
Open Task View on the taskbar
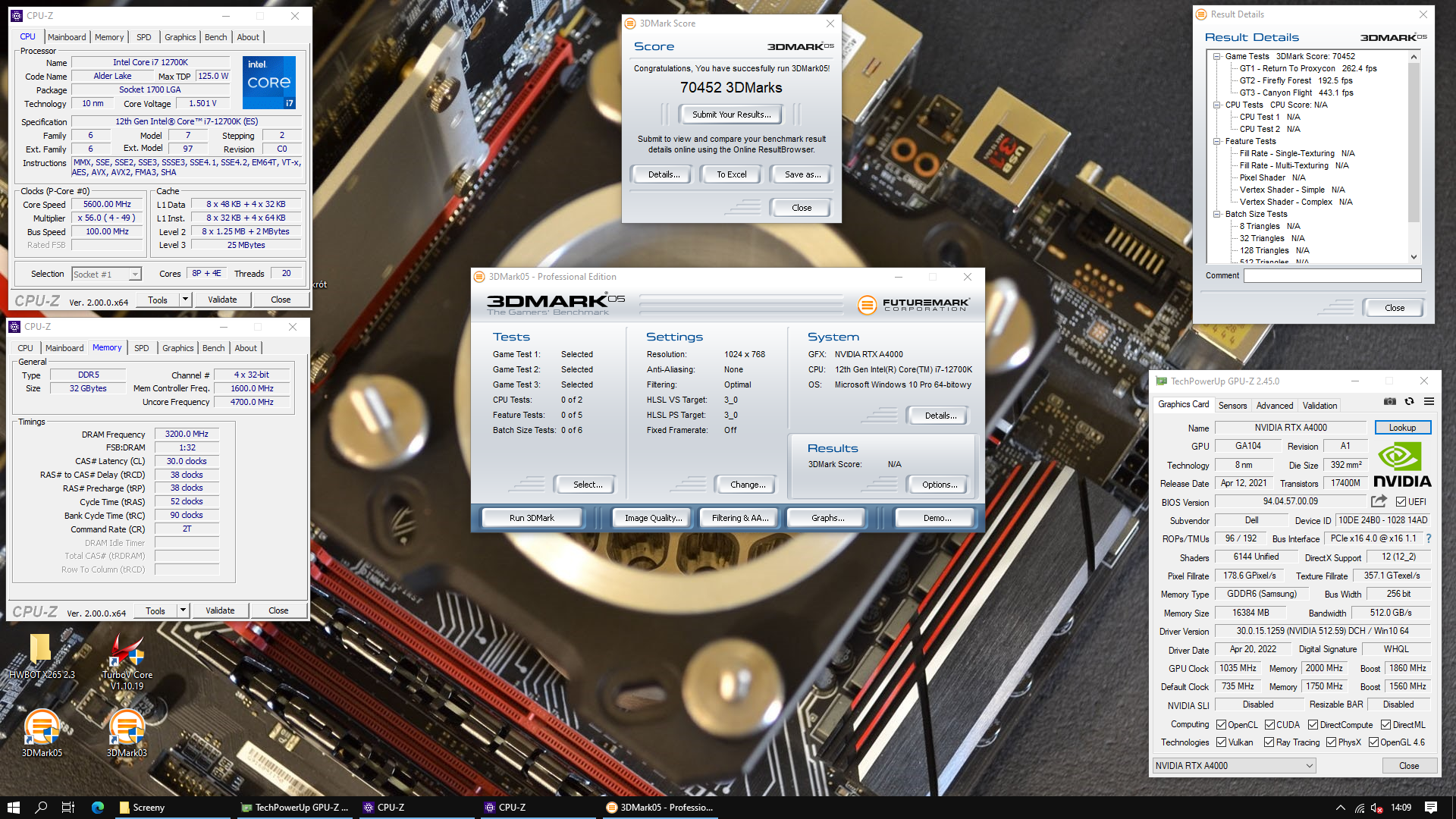[x=68, y=808]
